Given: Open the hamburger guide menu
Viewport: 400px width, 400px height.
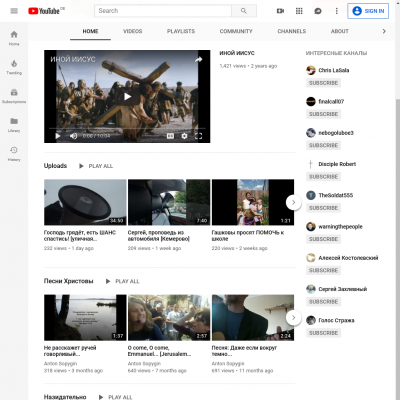Looking at the screenshot, I should point(14,11).
